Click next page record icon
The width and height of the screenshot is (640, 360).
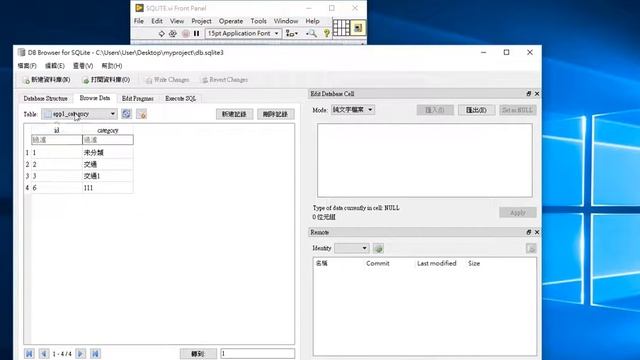pos(81,353)
